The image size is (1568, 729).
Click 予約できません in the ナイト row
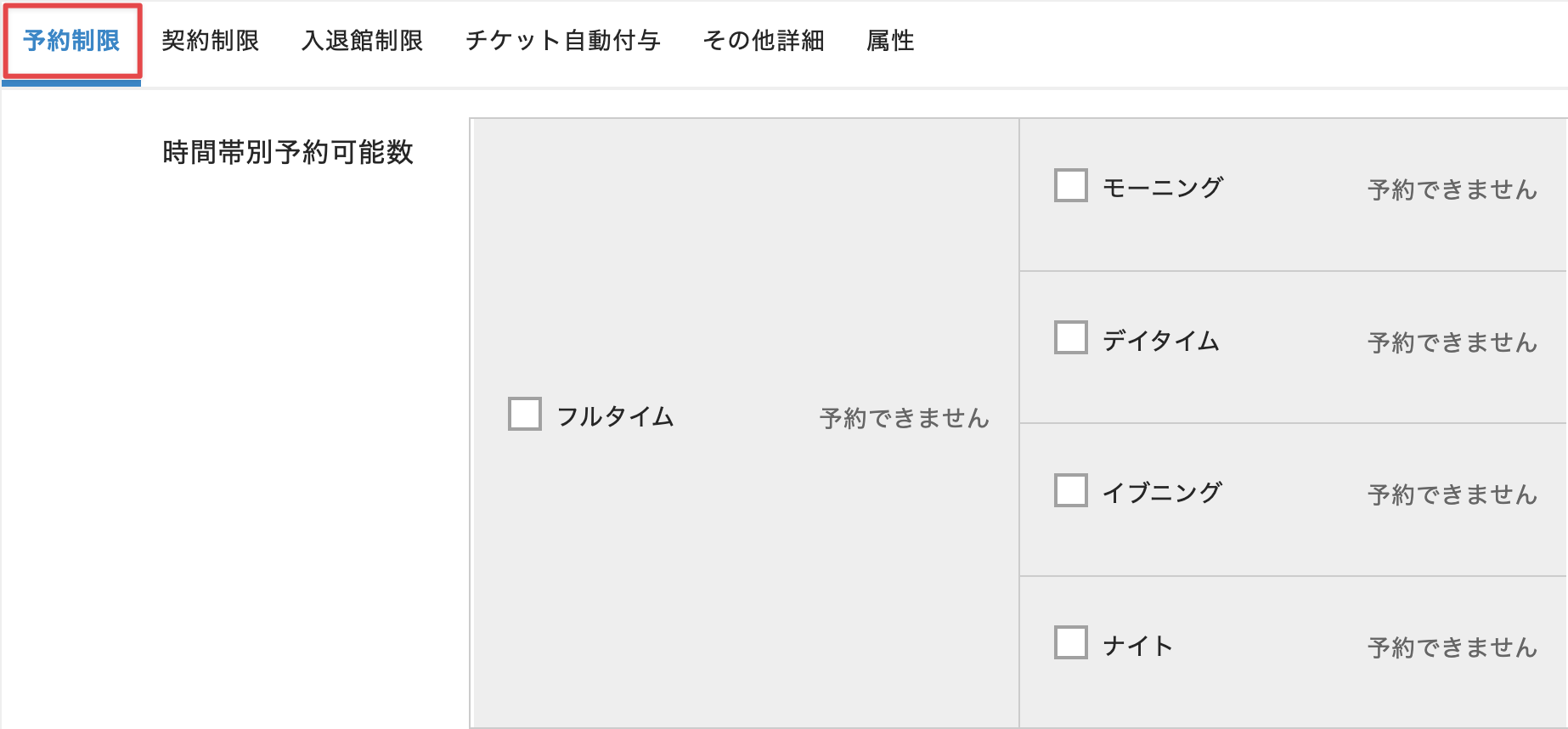tap(1452, 647)
